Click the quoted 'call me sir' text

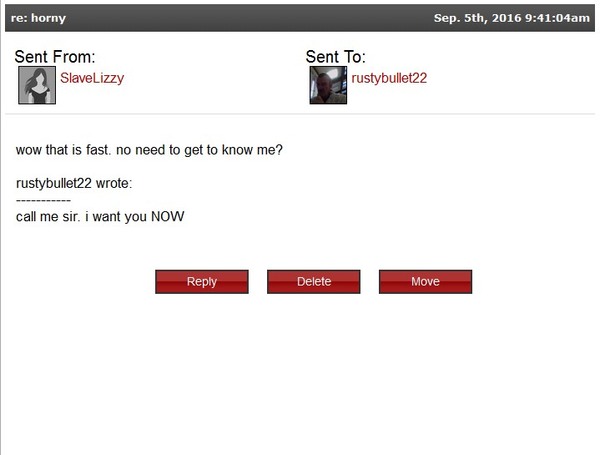pos(100,217)
